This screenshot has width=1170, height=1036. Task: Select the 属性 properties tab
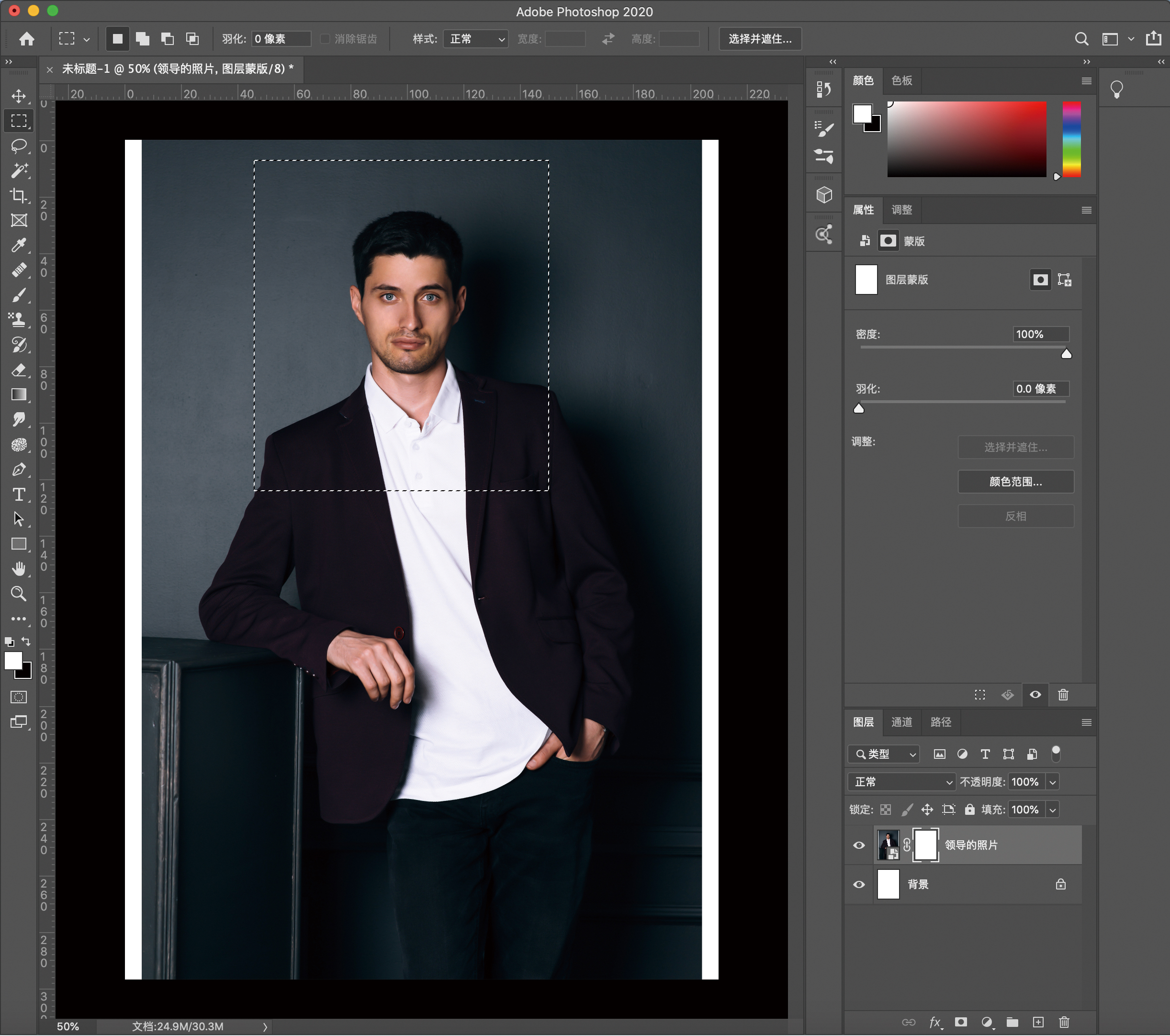pyautogui.click(x=863, y=210)
